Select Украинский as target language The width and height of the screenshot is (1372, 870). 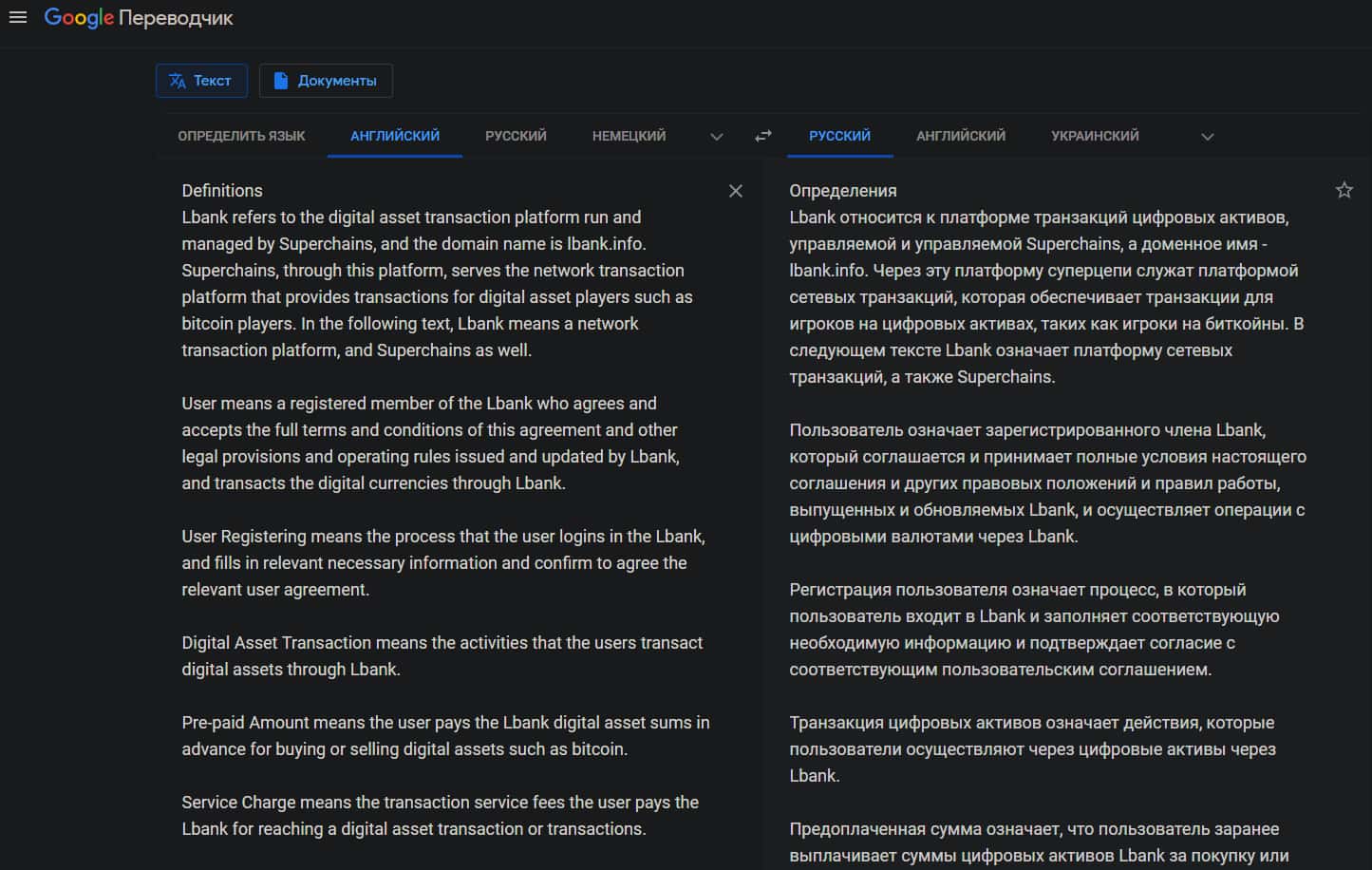[x=1095, y=136]
